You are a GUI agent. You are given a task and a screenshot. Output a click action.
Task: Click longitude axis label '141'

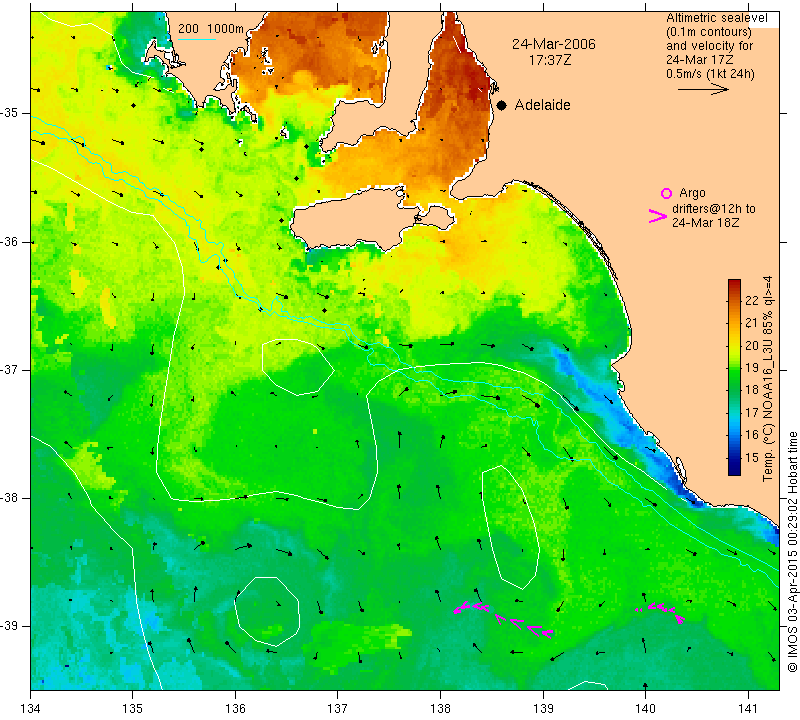tap(748, 708)
